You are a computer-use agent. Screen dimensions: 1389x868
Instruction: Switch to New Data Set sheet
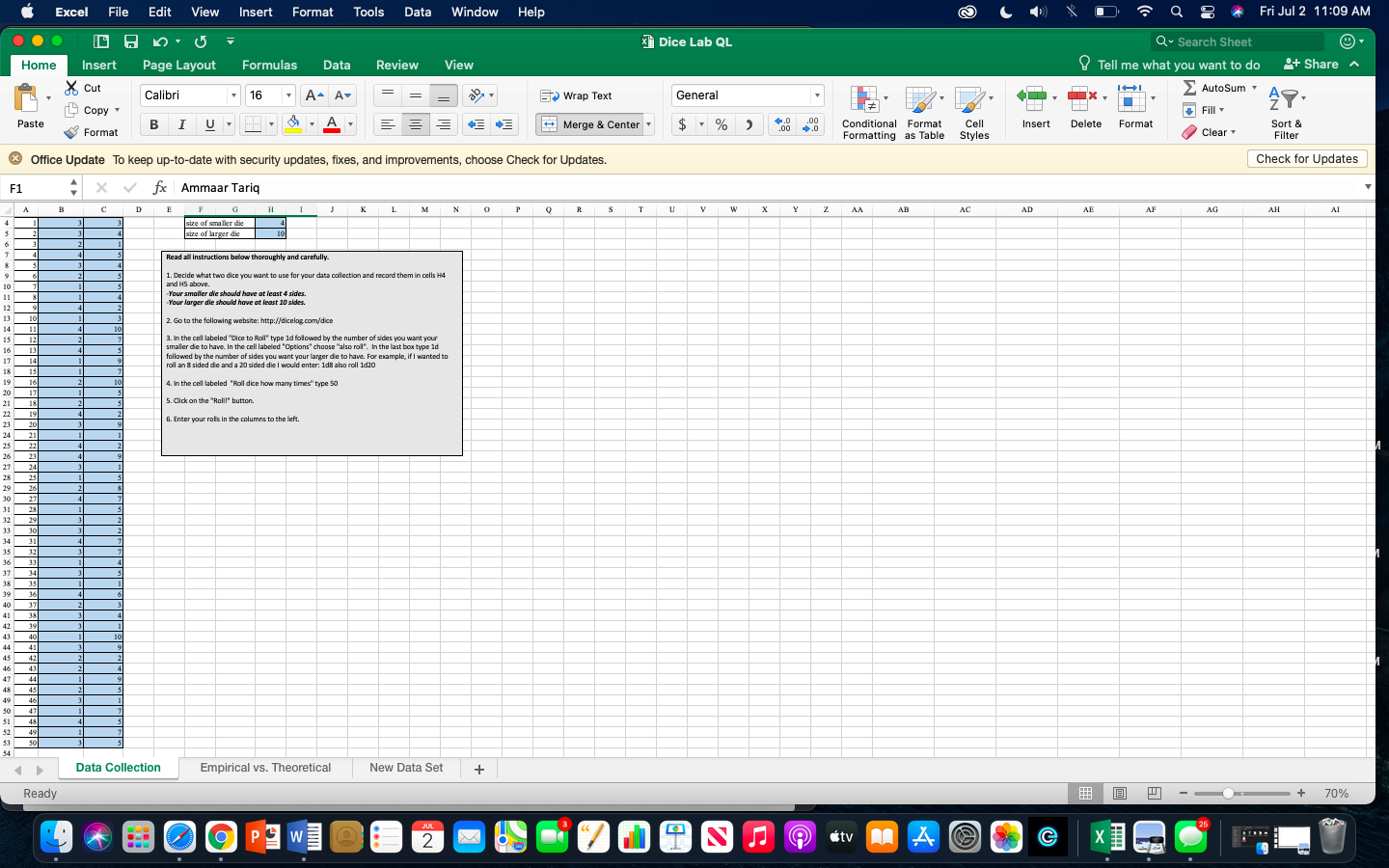tap(406, 768)
